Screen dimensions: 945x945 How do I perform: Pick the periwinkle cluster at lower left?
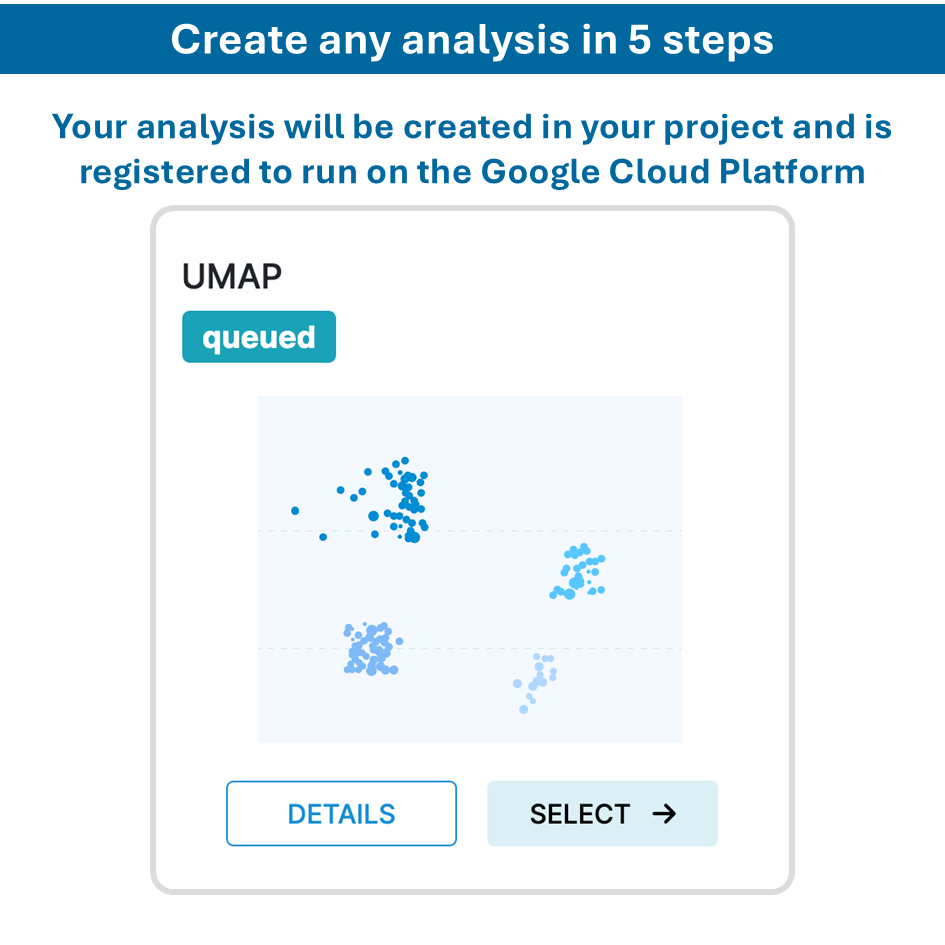370,650
